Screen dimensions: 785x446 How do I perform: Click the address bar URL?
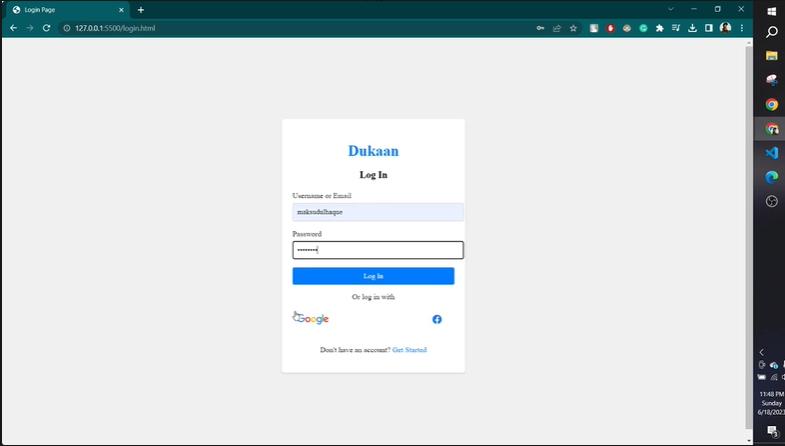coord(115,28)
